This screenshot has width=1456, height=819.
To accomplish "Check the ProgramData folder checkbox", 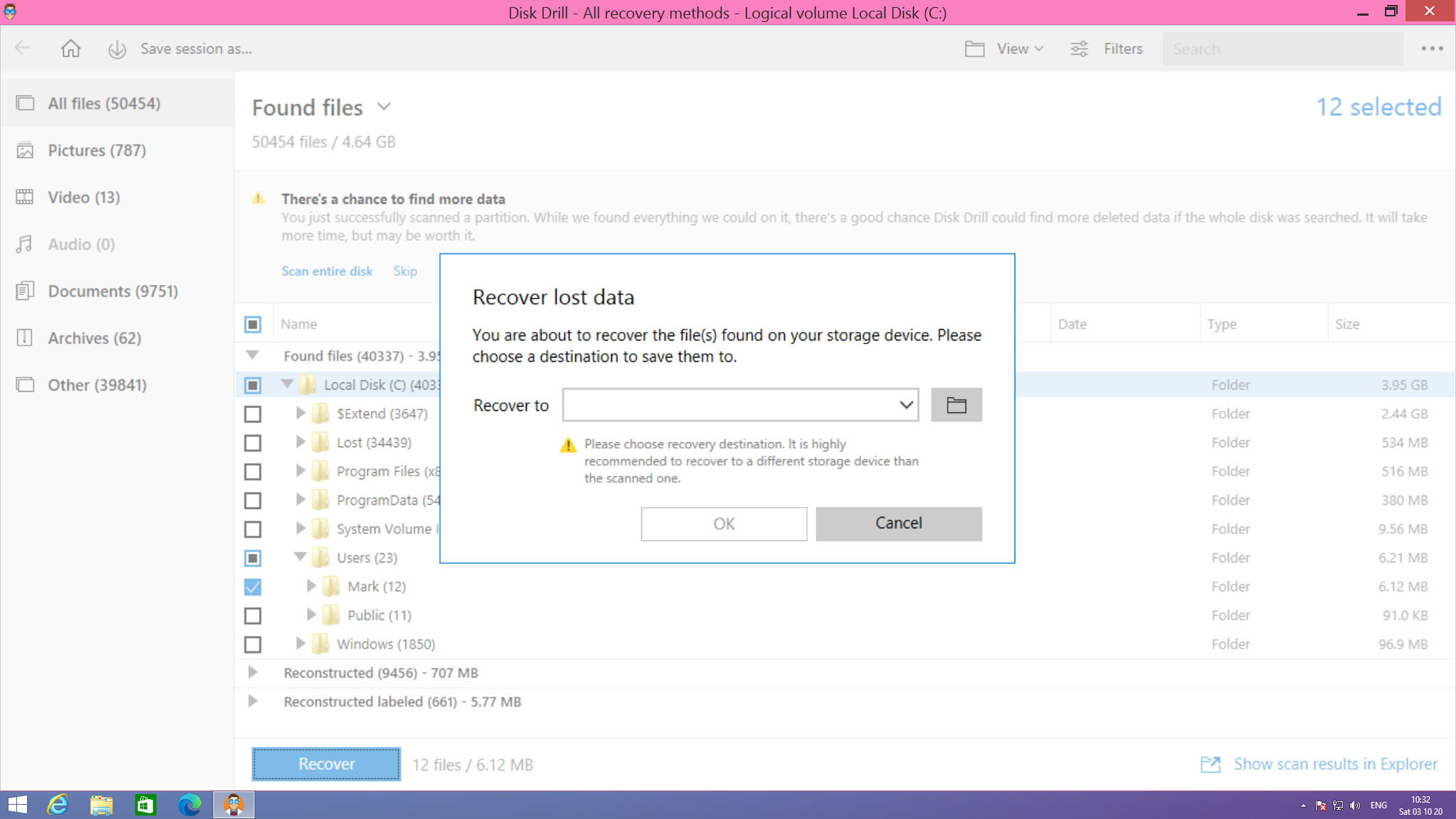I will tap(252, 500).
